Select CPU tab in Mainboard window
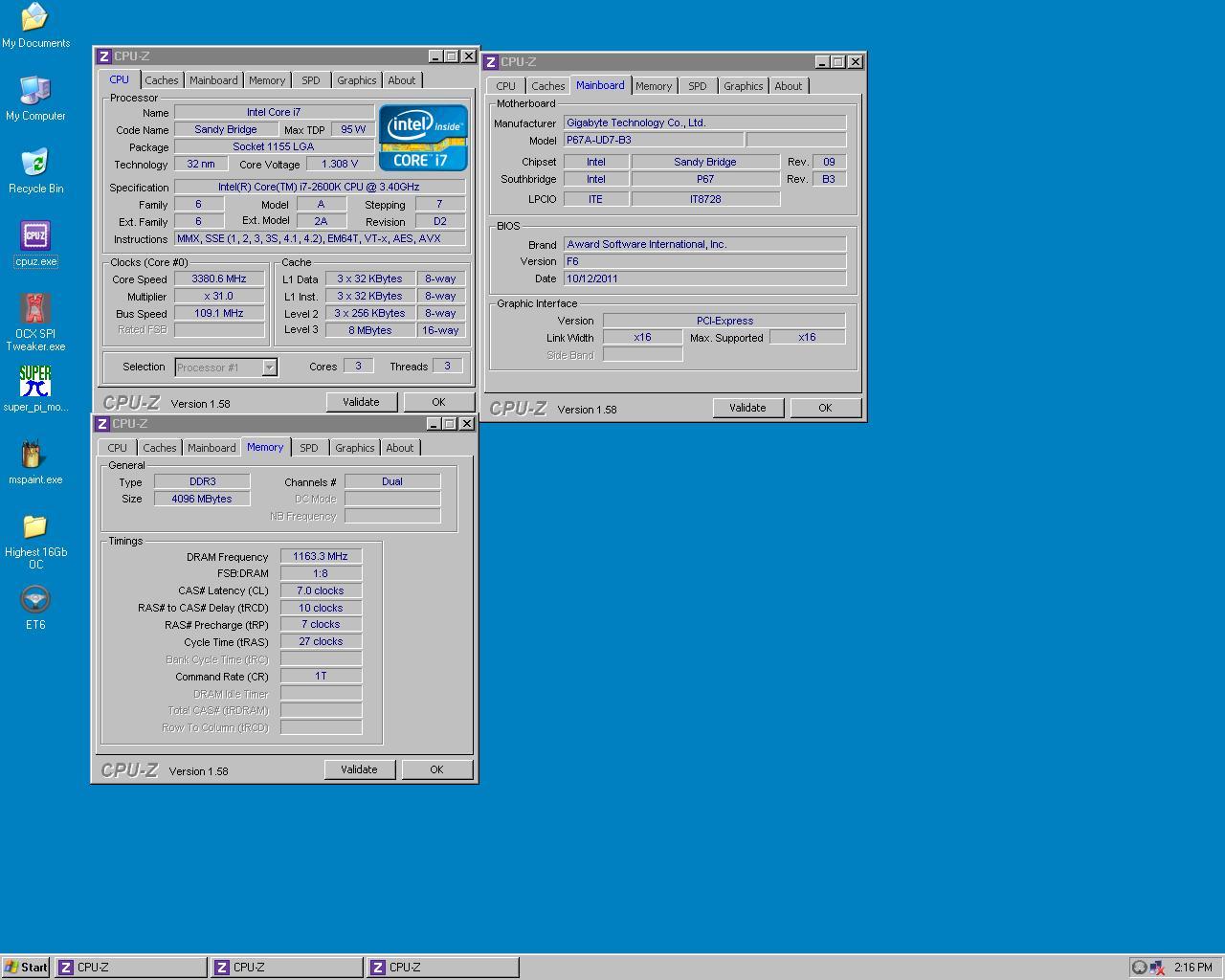 (505, 86)
